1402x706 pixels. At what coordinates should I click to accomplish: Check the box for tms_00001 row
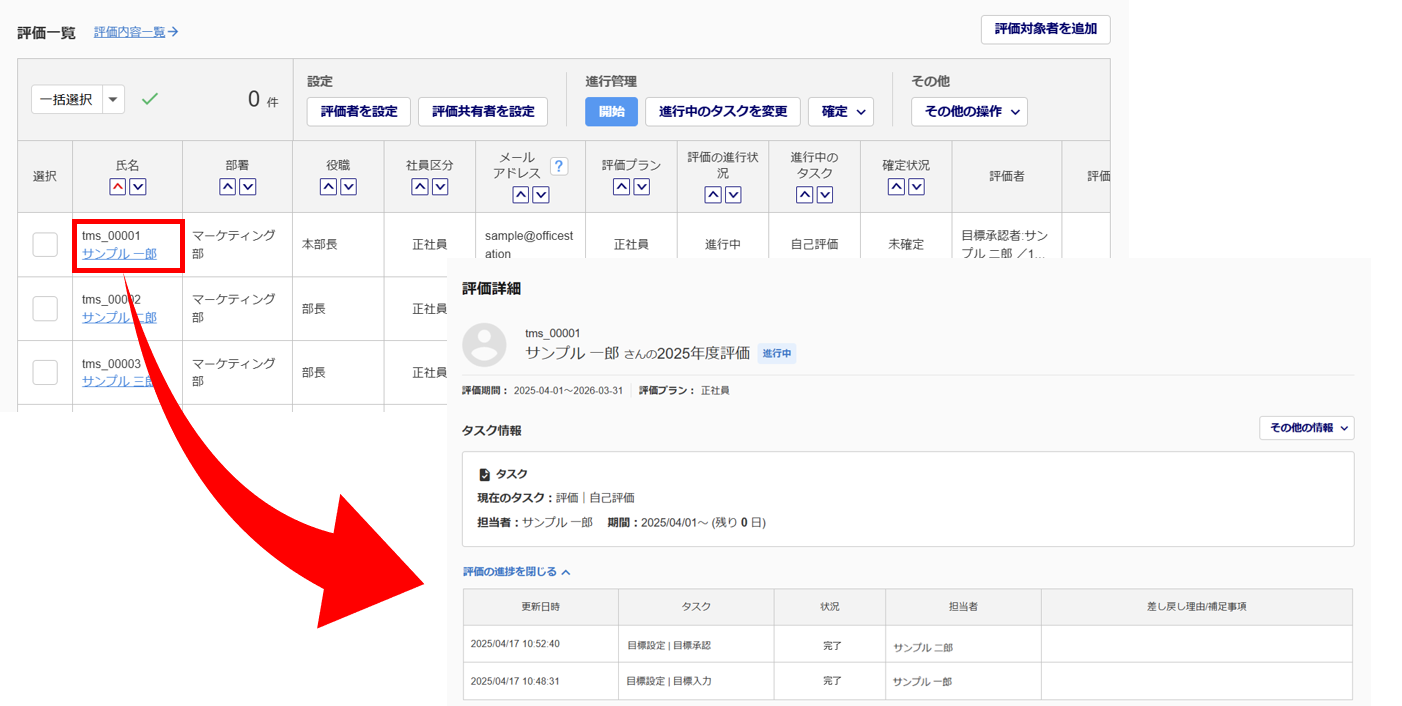click(x=45, y=244)
